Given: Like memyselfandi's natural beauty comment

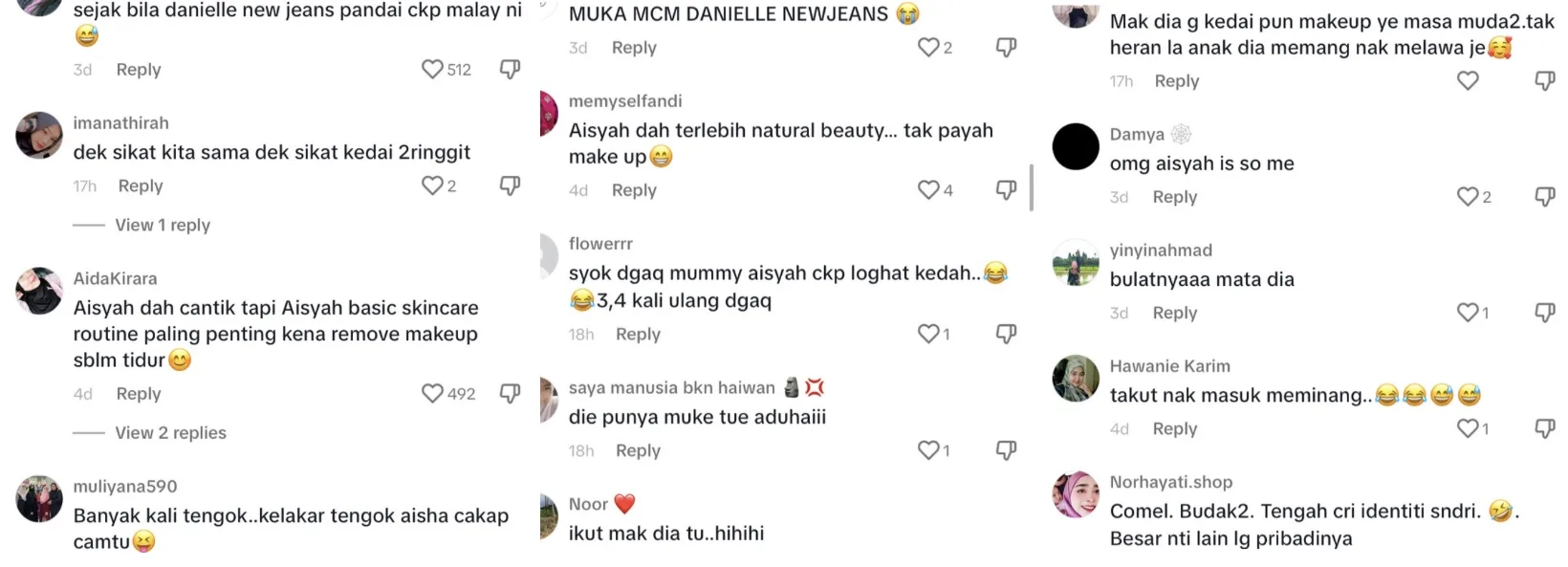Looking at the screenshot, I should click(928, 189).
